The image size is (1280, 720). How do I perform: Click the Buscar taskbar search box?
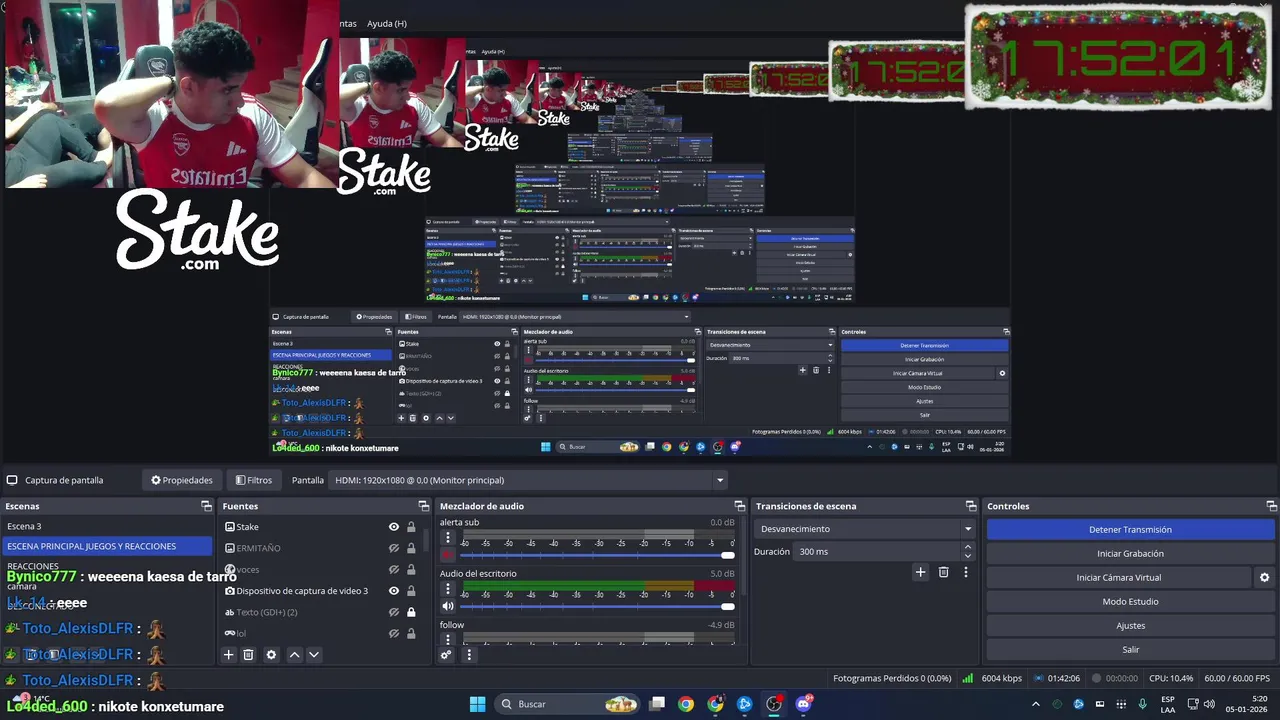click(x=569, y=704)
